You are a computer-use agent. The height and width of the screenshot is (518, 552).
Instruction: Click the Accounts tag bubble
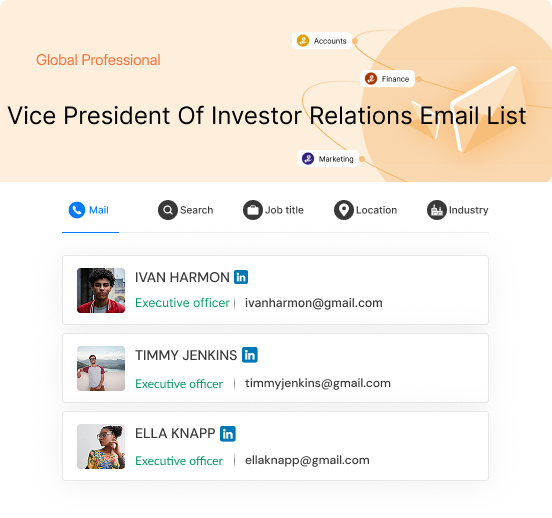point(322,41)
